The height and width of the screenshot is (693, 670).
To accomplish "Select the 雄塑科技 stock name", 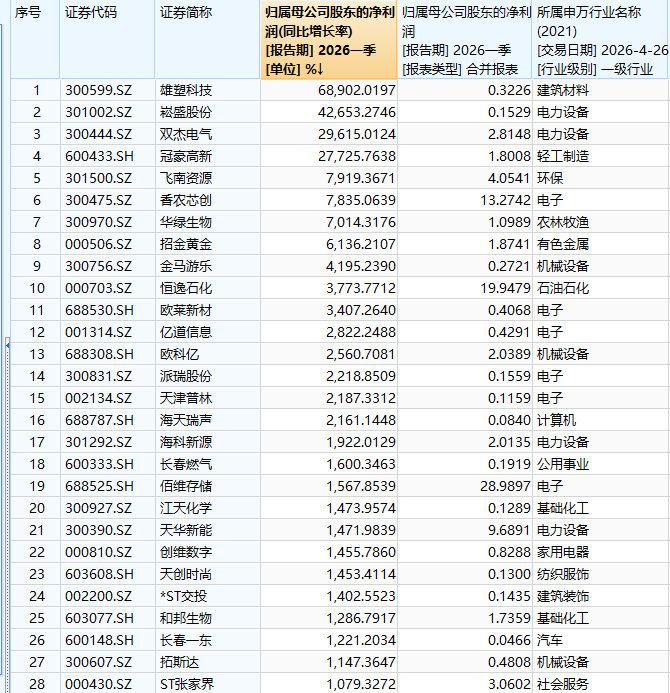I will click(x=186, y=90).
